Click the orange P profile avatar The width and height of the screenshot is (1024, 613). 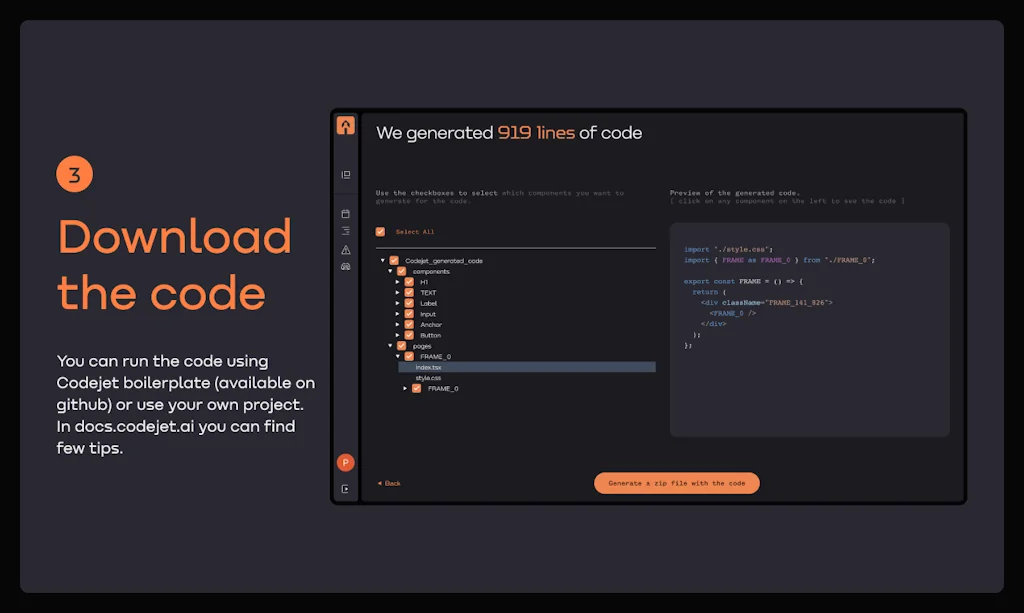[345, 463]
